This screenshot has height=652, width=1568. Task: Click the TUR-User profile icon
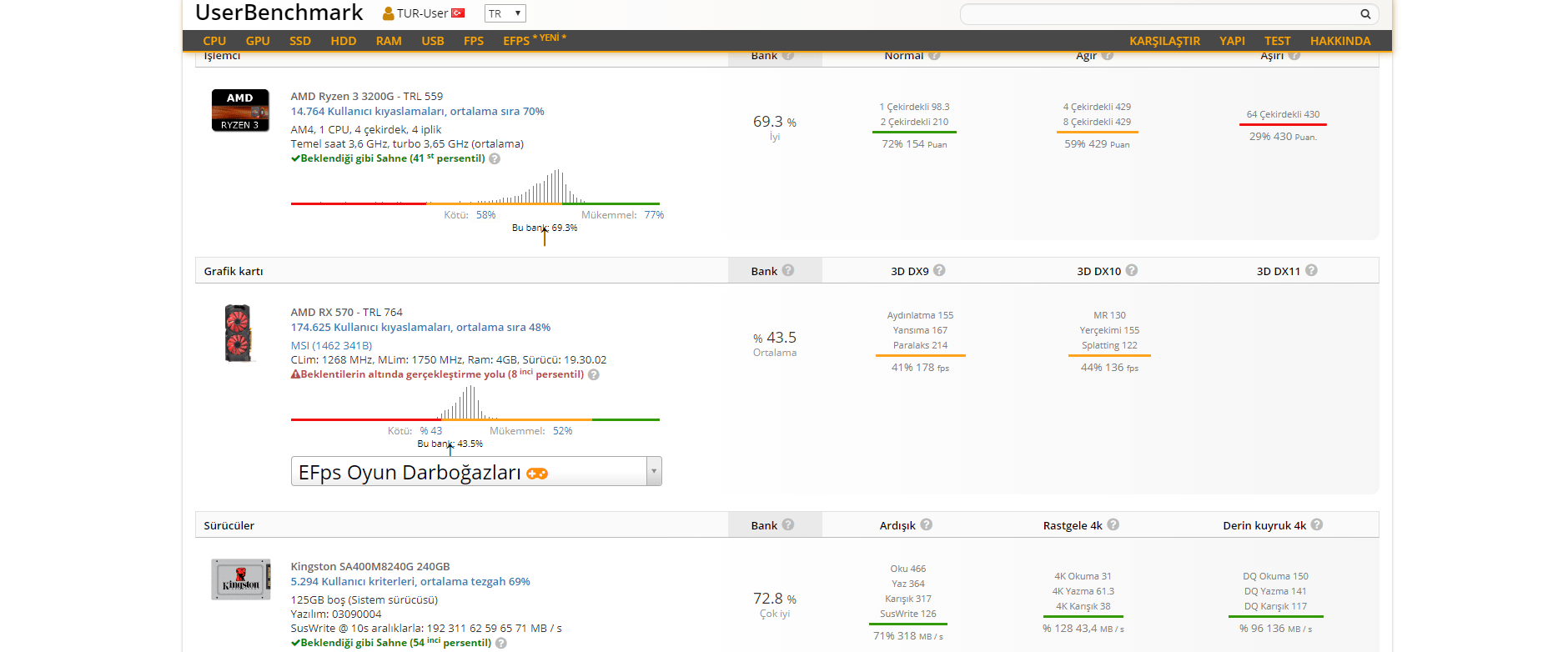[388, 13]
